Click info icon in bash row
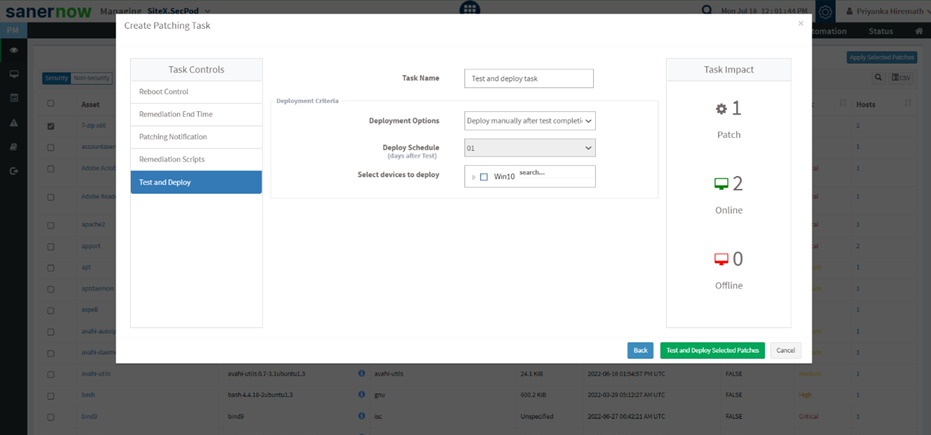 point(361,394)
